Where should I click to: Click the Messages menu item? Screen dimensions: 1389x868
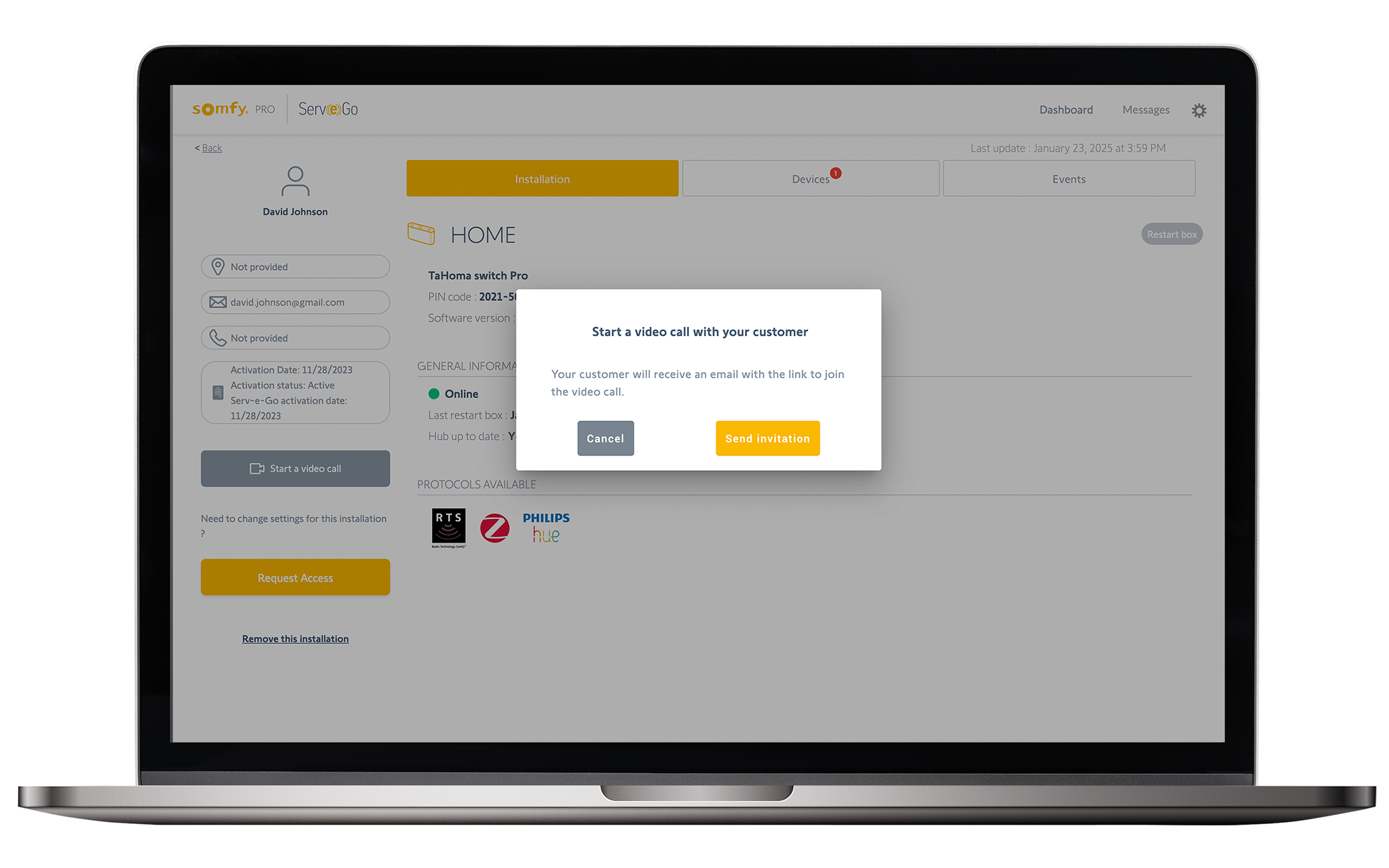click(1144, 109)
